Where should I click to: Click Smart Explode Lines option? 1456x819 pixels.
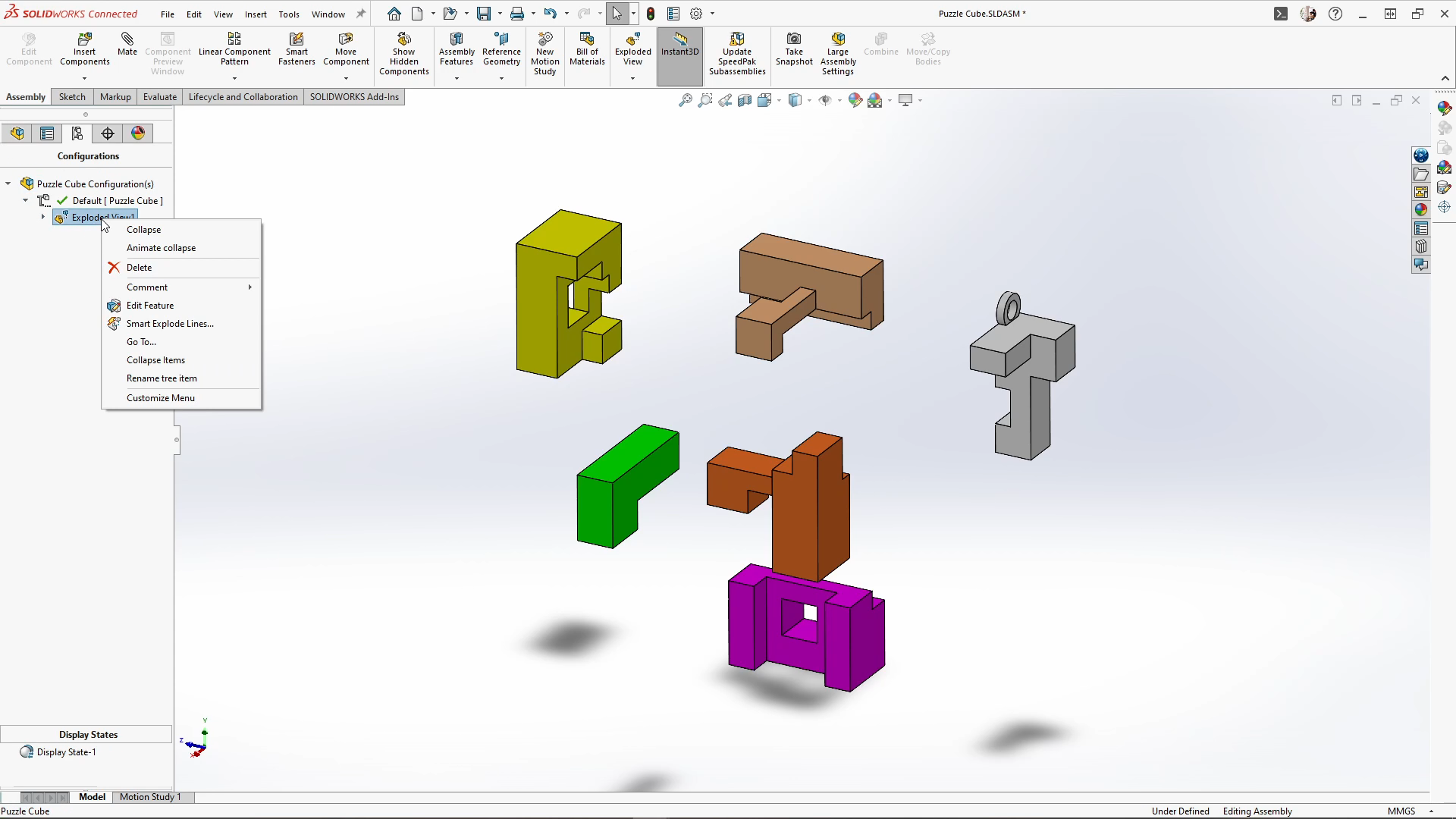coord(170,324)
